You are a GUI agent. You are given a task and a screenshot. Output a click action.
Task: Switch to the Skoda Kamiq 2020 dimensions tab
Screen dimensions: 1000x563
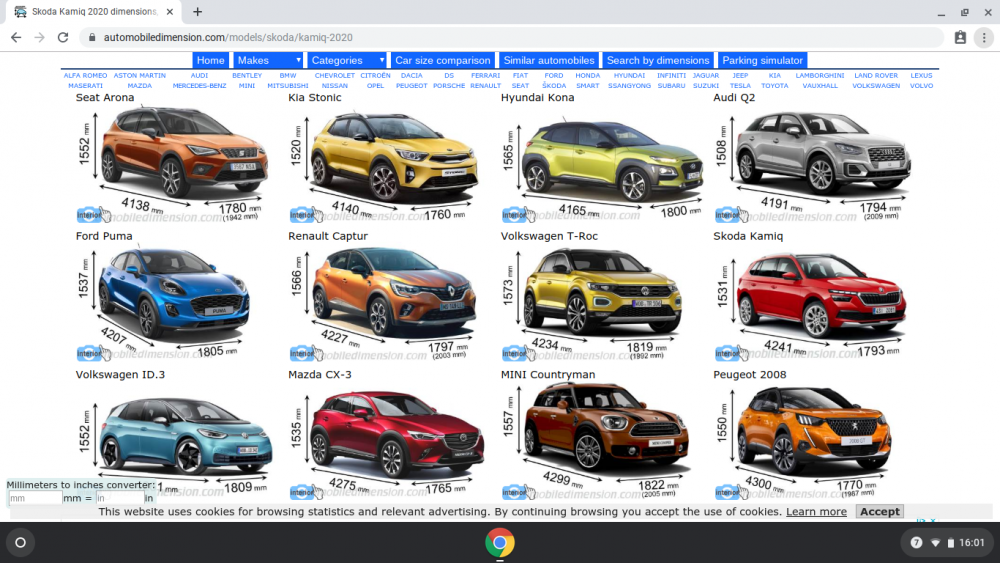coord(93,11)
